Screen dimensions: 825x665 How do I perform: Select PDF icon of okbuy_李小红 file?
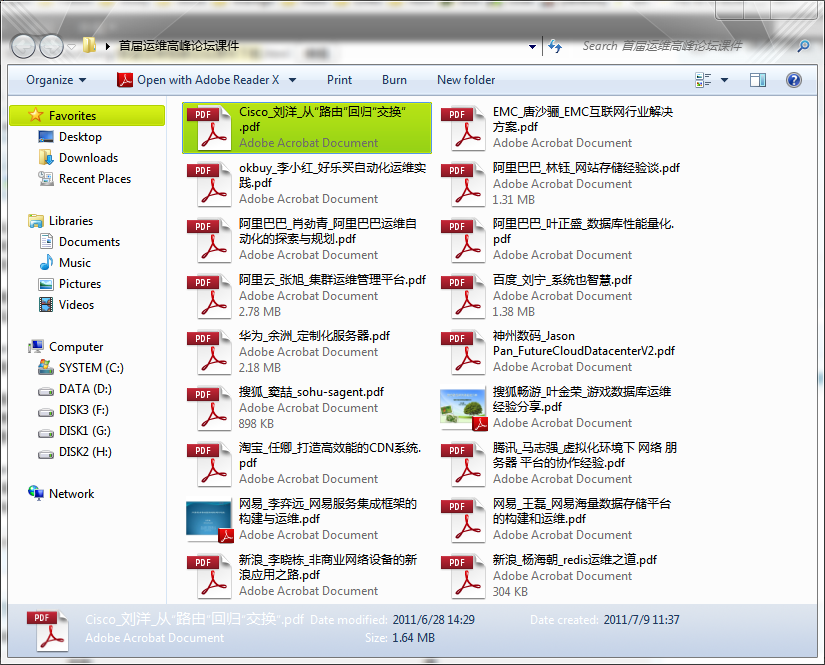pyautogui.click(x=209, y=184)
